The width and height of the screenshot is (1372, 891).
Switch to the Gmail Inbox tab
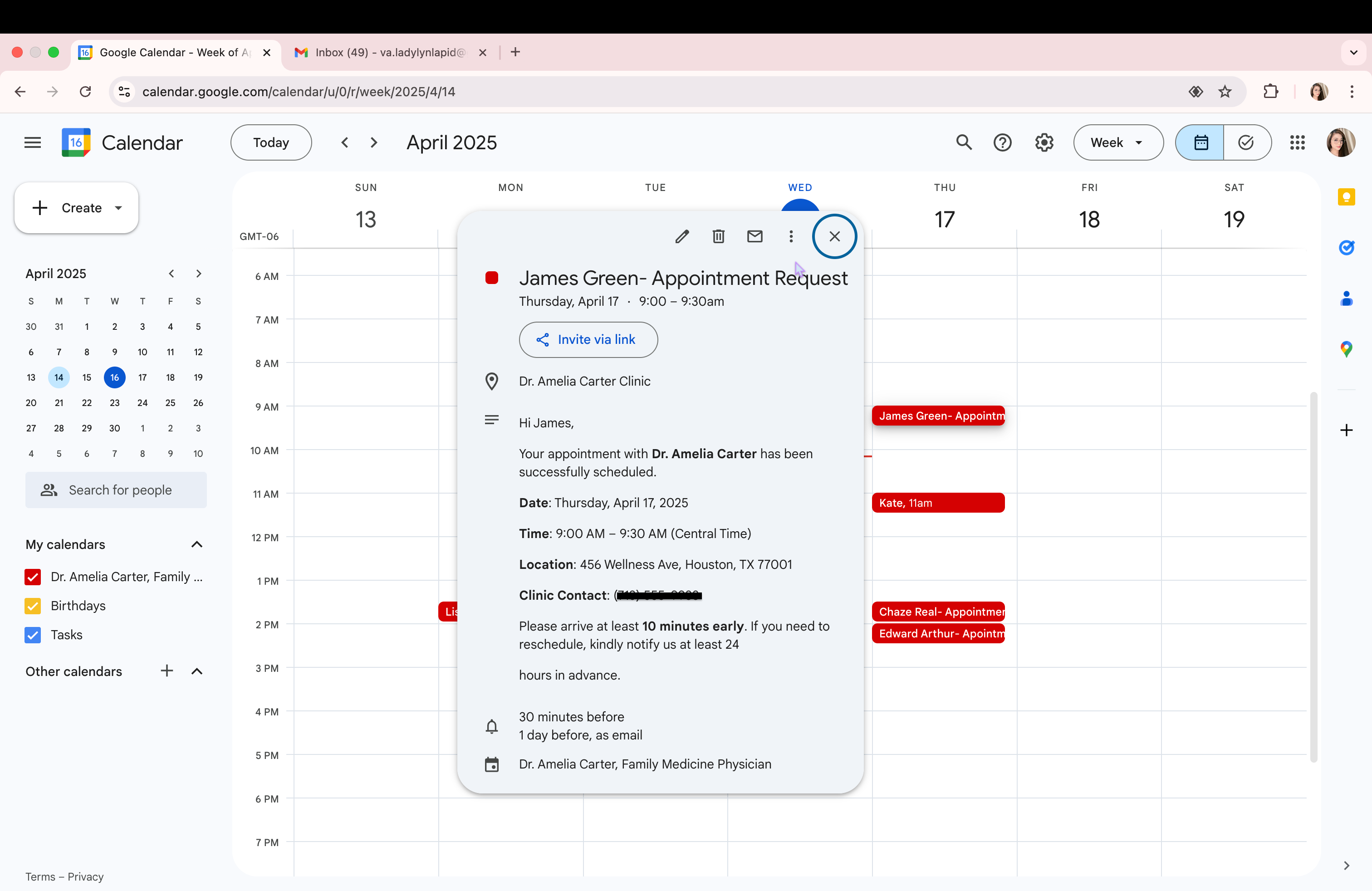390,53
